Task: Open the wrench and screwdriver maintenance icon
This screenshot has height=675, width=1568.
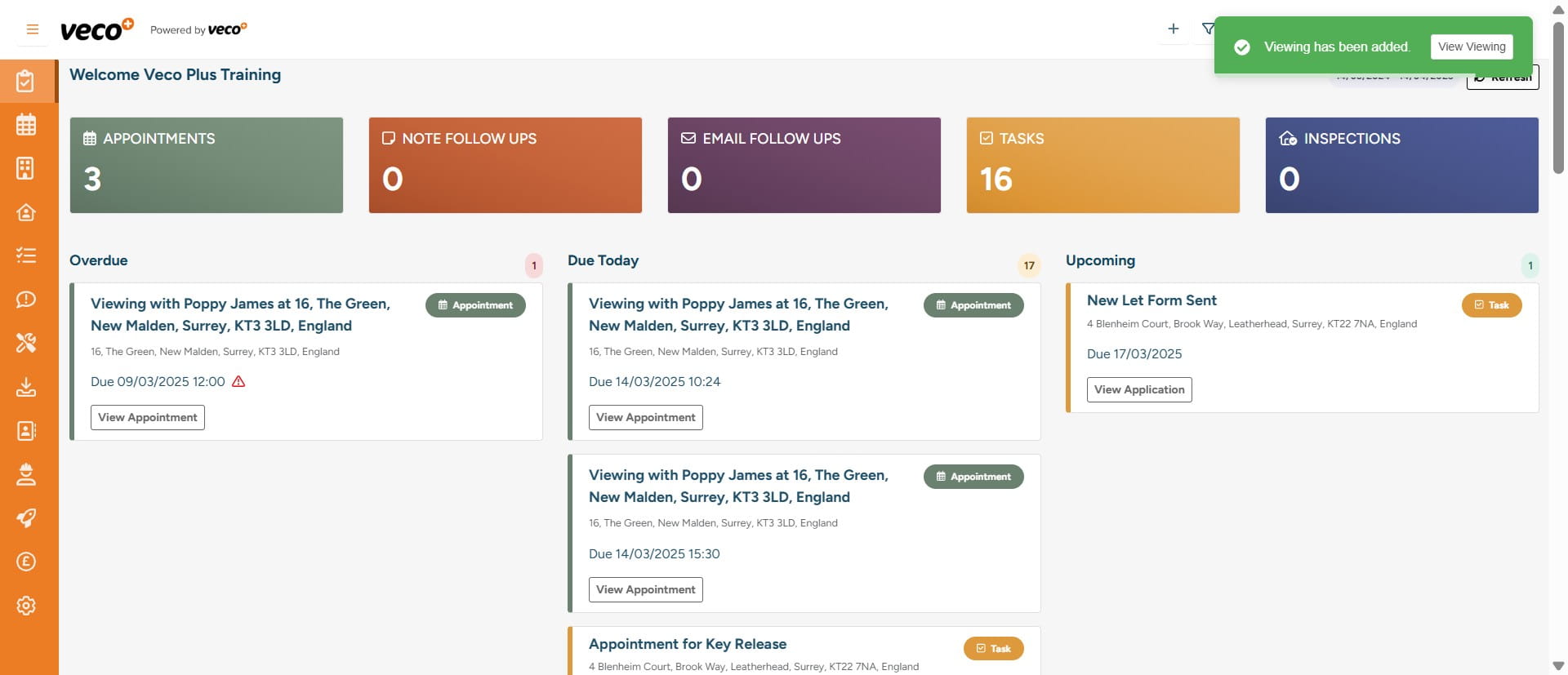Action: 26,343
